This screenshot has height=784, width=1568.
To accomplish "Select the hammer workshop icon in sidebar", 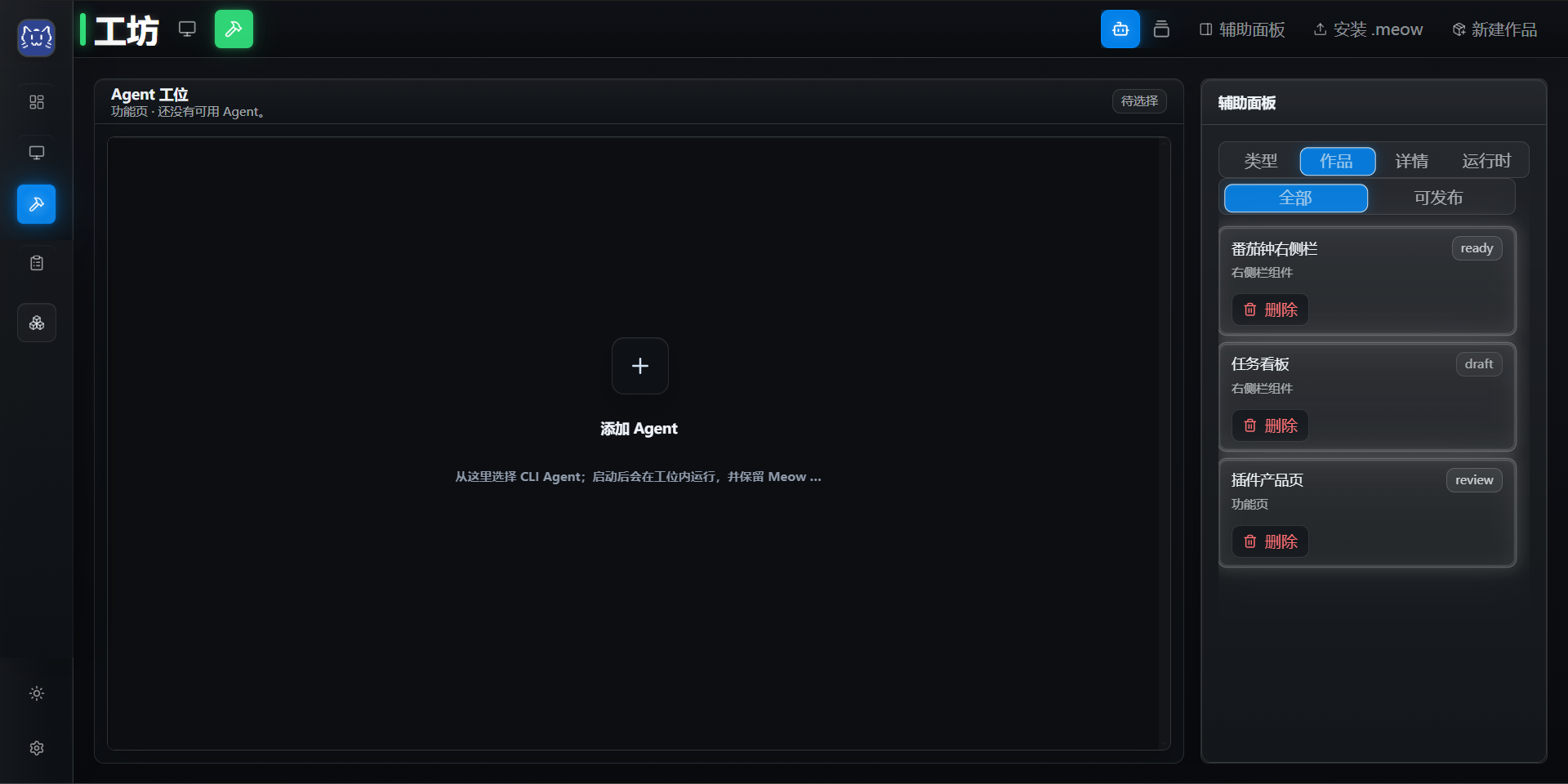I will pos(37,204).
